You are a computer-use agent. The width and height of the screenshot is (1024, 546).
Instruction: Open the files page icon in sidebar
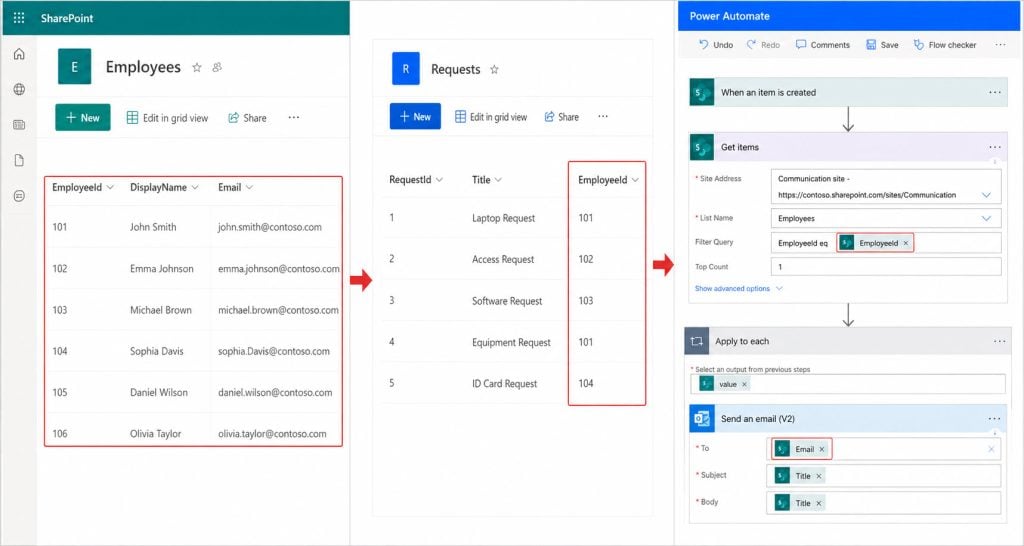pos(19,160)
